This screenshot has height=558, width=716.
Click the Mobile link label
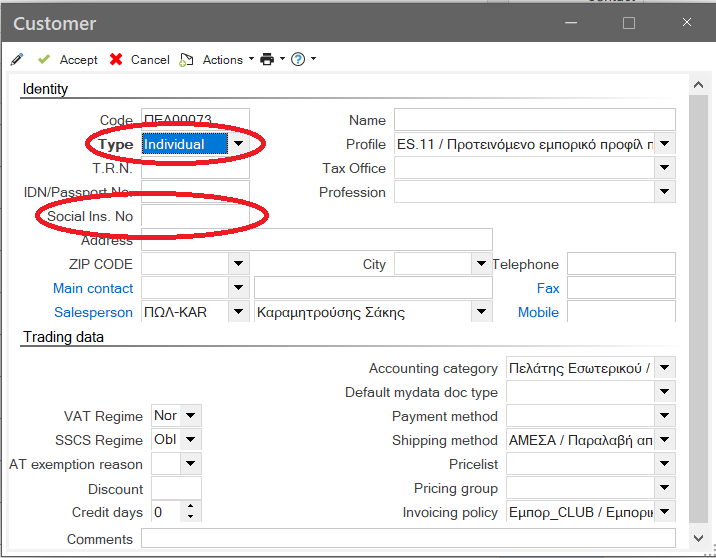coord(538,312)
